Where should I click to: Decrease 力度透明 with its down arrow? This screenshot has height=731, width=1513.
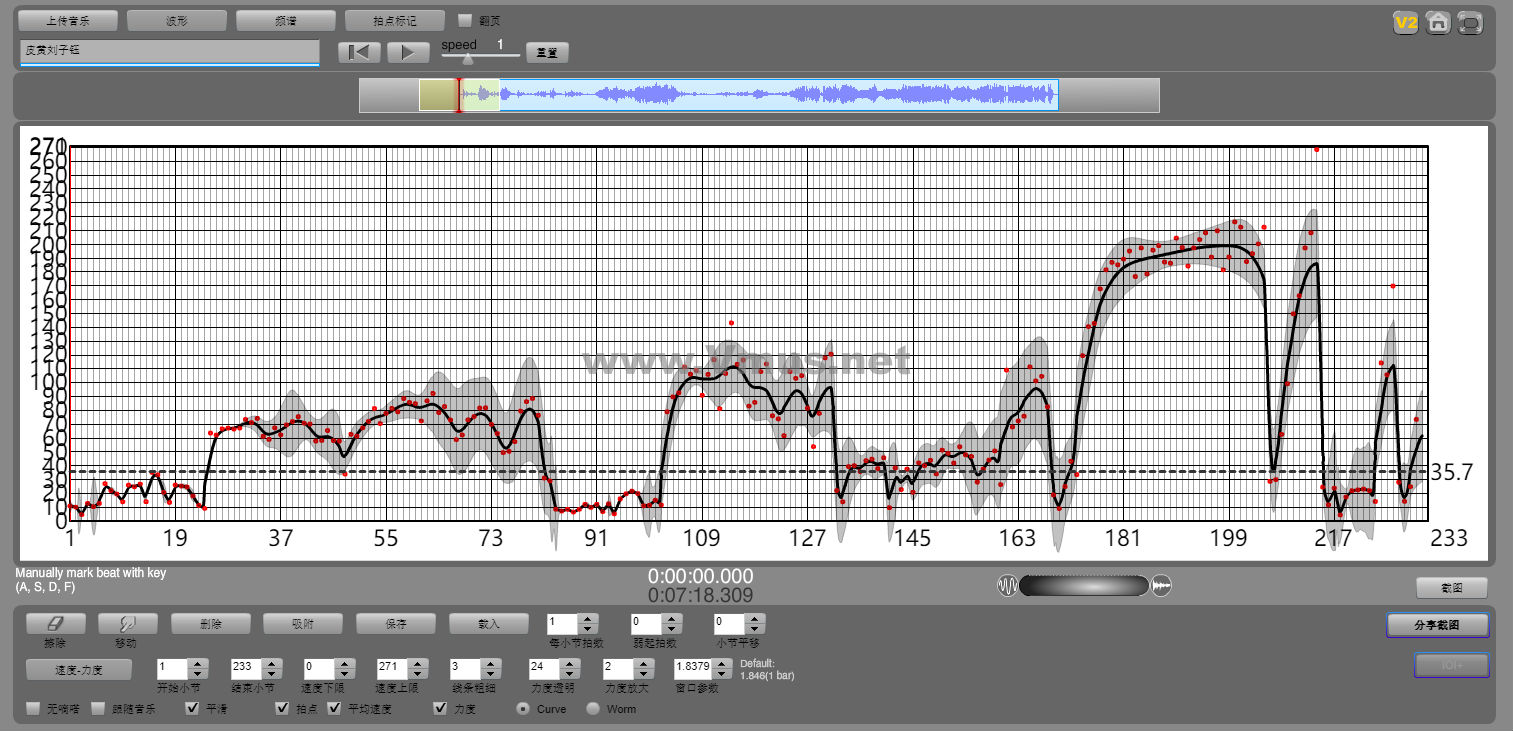571,673
